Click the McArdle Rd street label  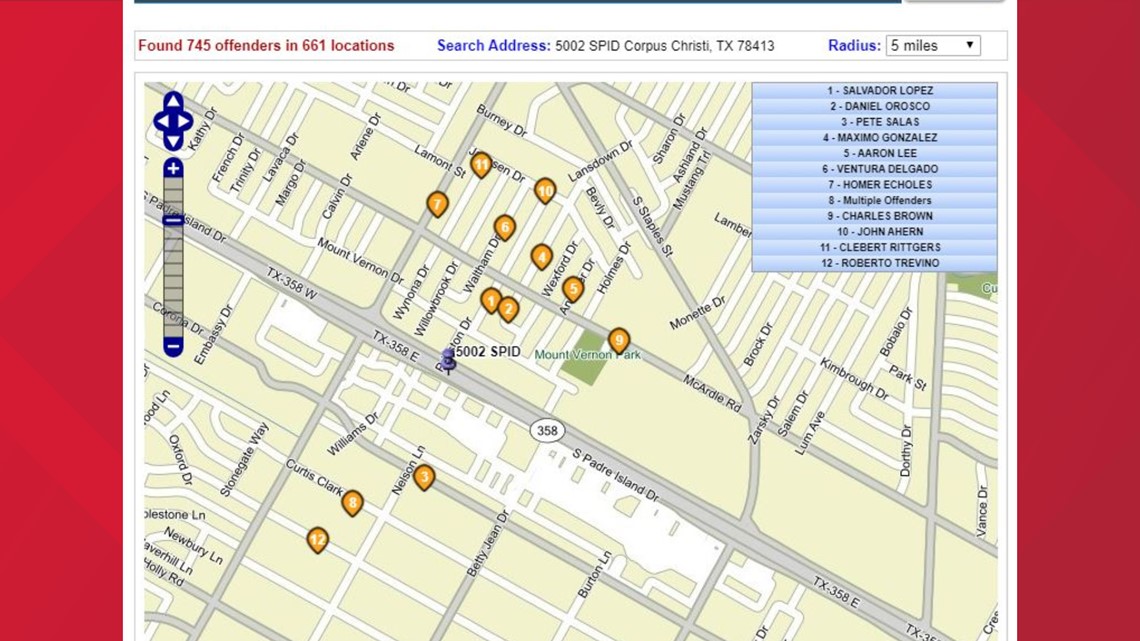pyautogui.click(x=712, y=391)
